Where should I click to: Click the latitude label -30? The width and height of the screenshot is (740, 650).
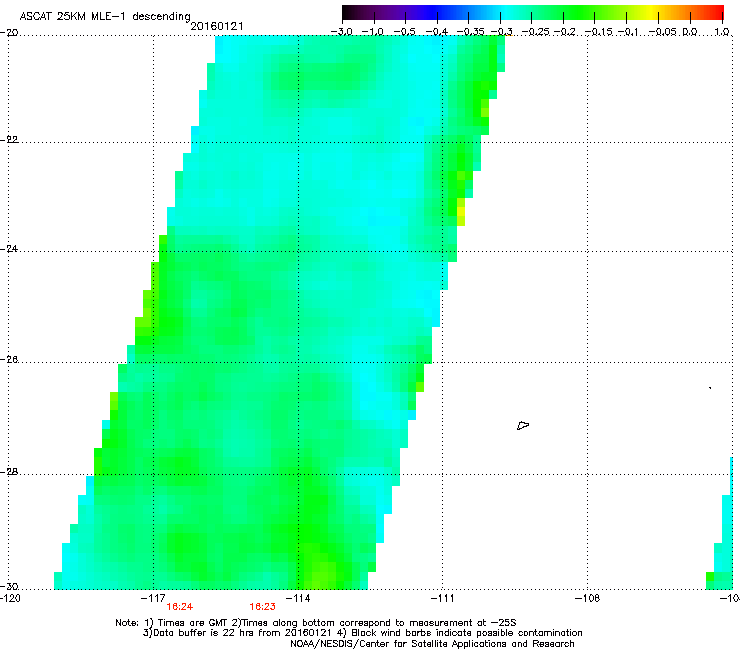(9, 586)
